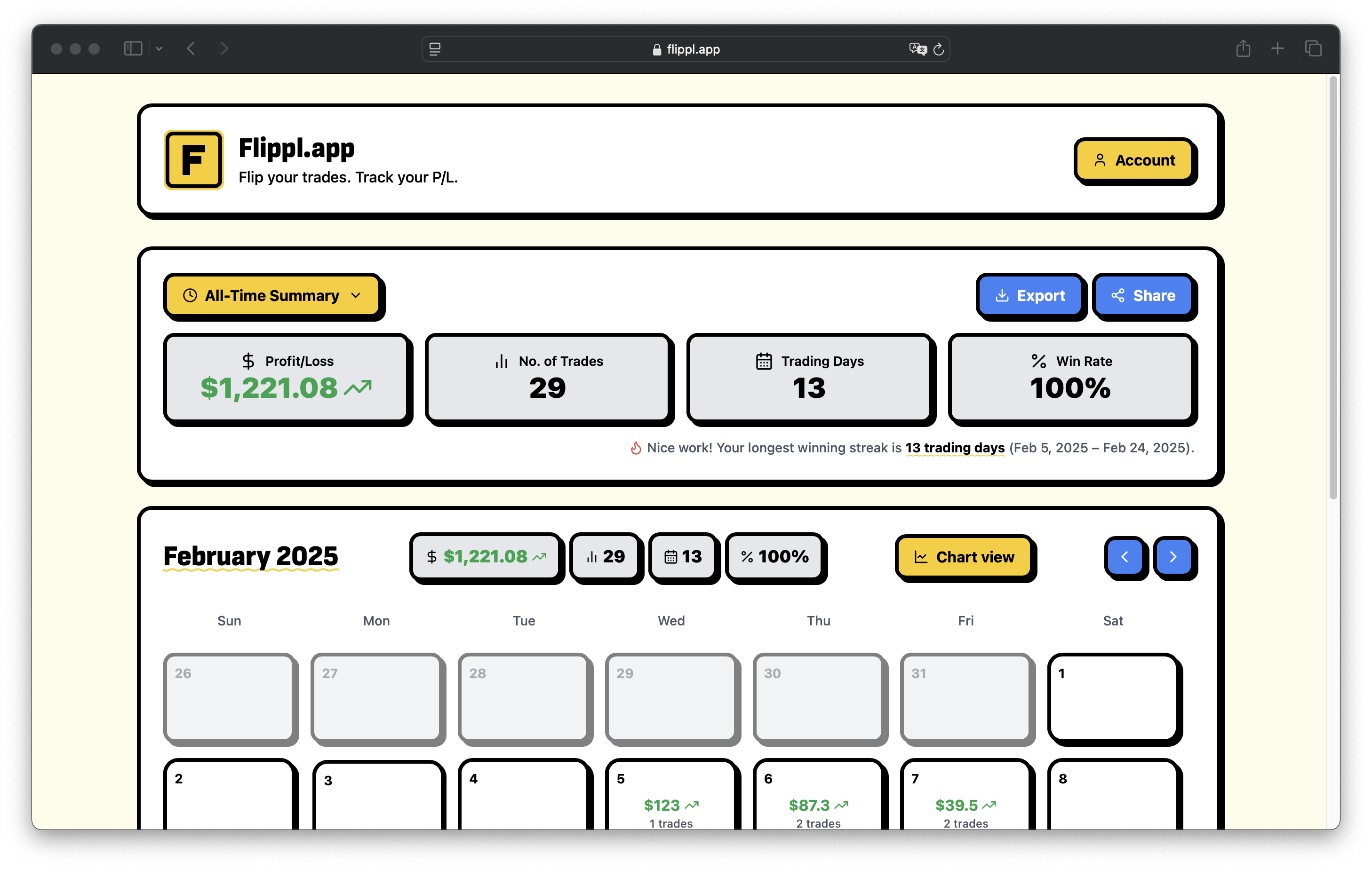Export the trading summary

pos(1030,296)
